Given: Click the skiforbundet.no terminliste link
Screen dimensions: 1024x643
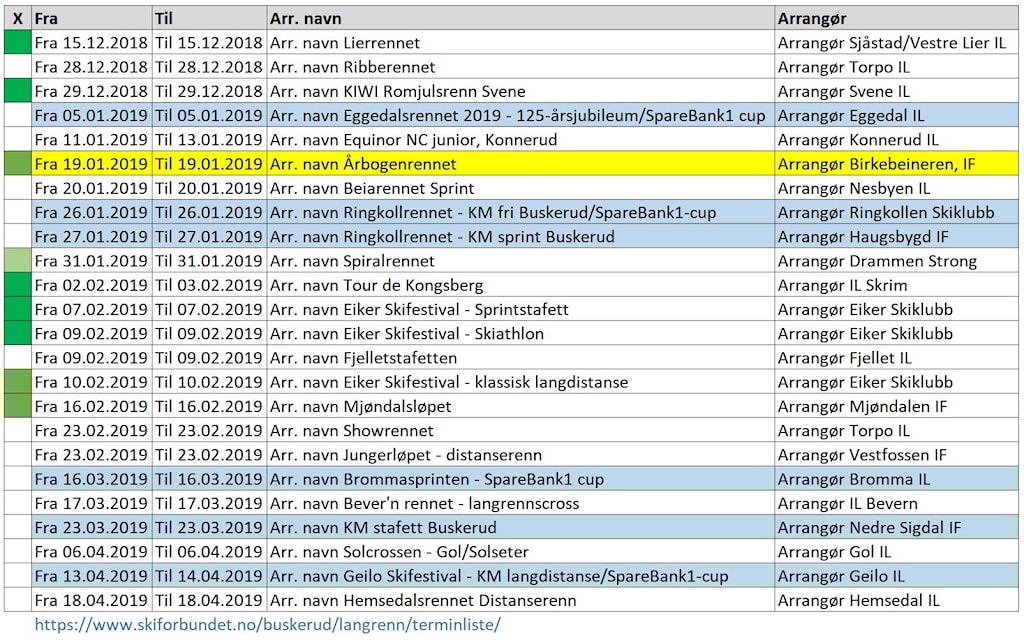Looking at the screenshot, I should [x=267, y=625].
